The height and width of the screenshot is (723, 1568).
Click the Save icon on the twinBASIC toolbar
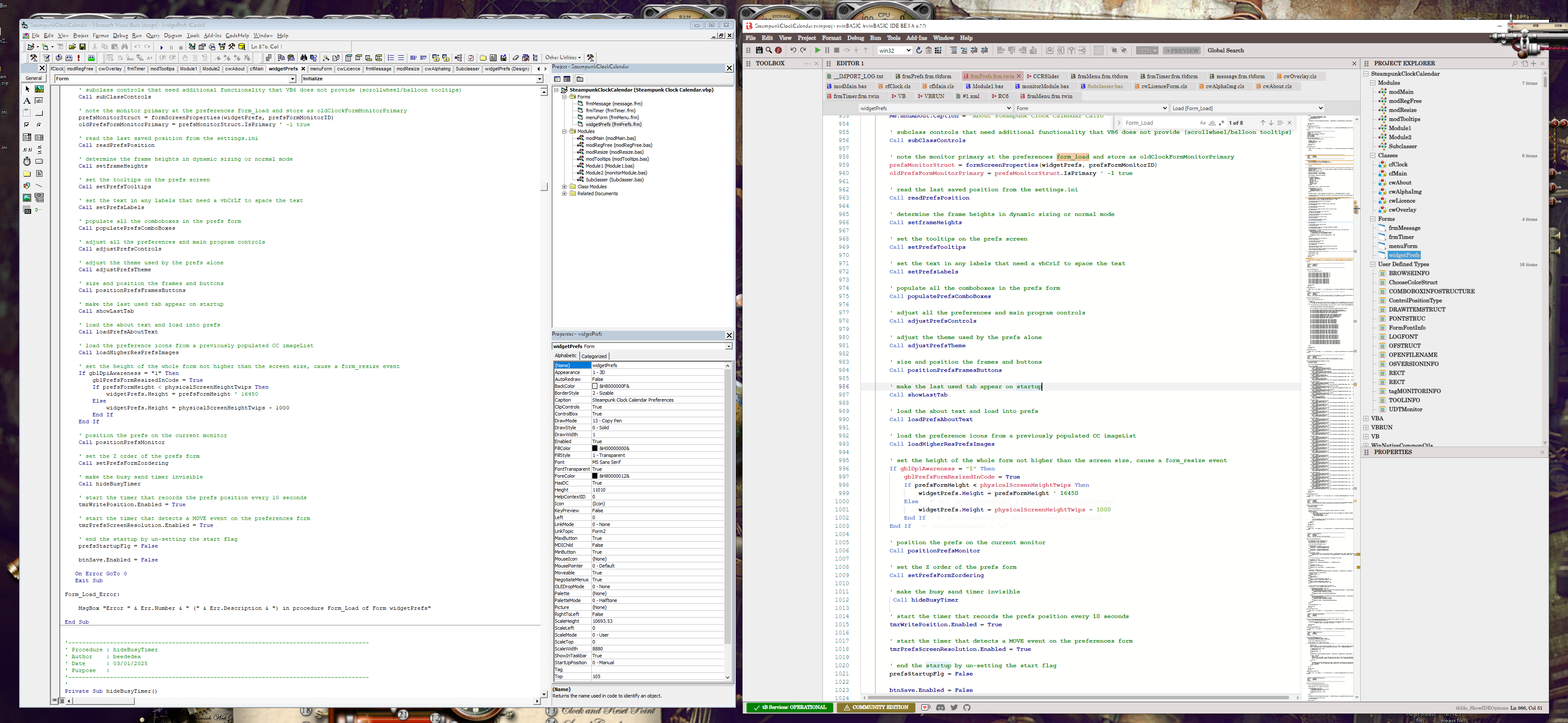(760, 51)
